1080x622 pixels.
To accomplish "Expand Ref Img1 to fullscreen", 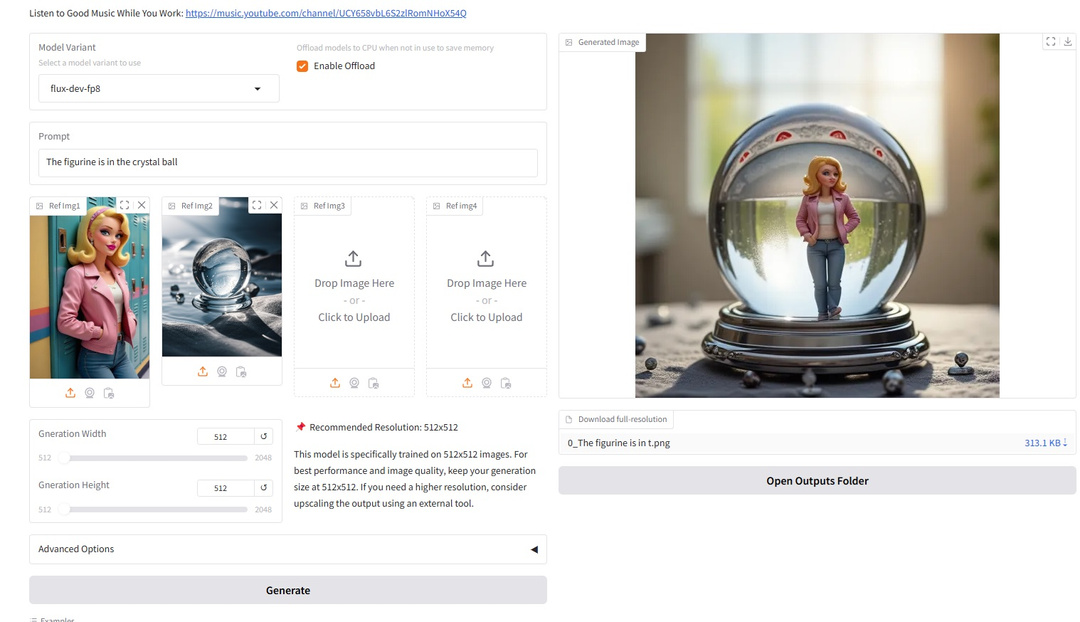I will pyautogui.click(x=125, y=205).
